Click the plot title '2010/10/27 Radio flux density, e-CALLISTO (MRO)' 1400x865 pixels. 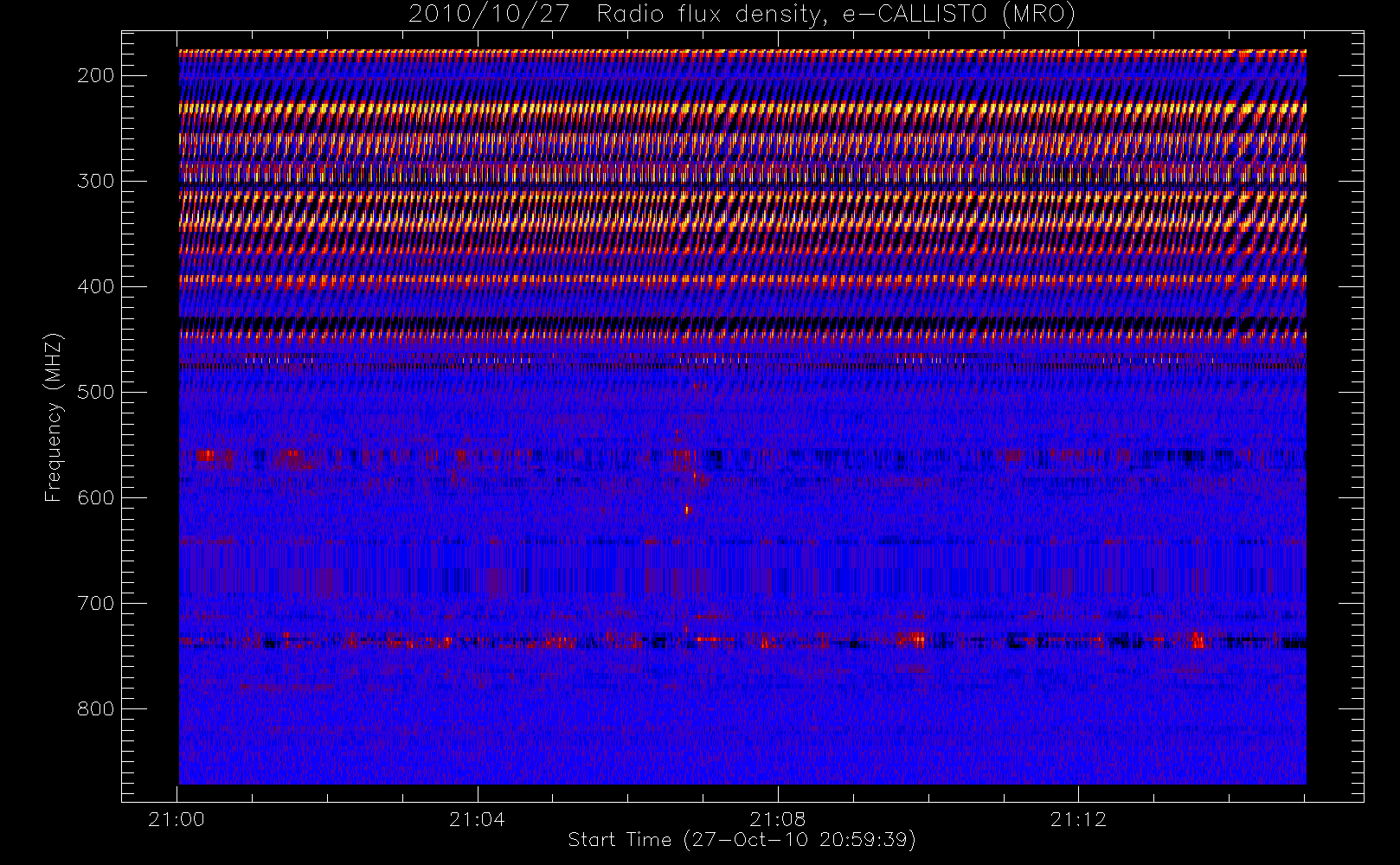742,15
